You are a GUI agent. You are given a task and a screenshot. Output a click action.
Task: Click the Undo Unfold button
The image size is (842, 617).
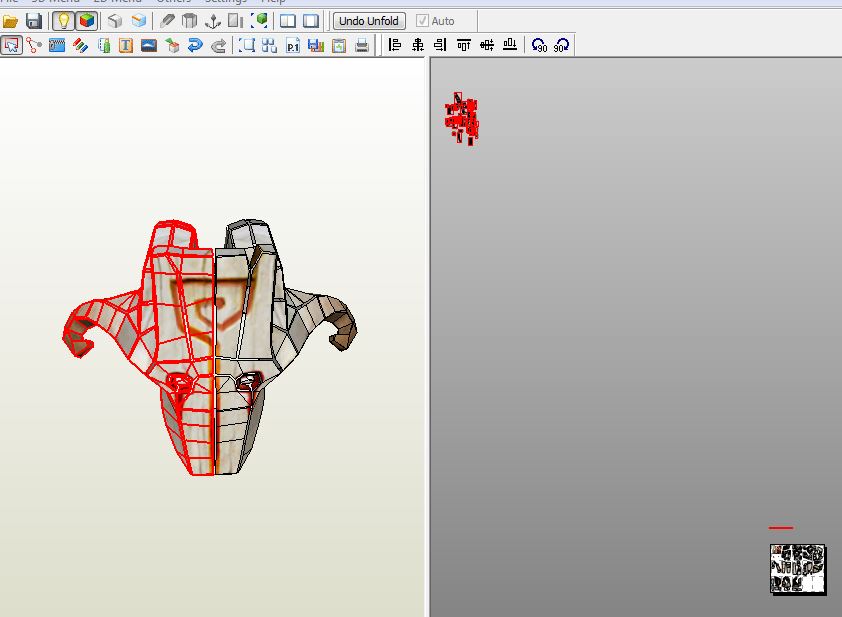click(x=369, y=21)
